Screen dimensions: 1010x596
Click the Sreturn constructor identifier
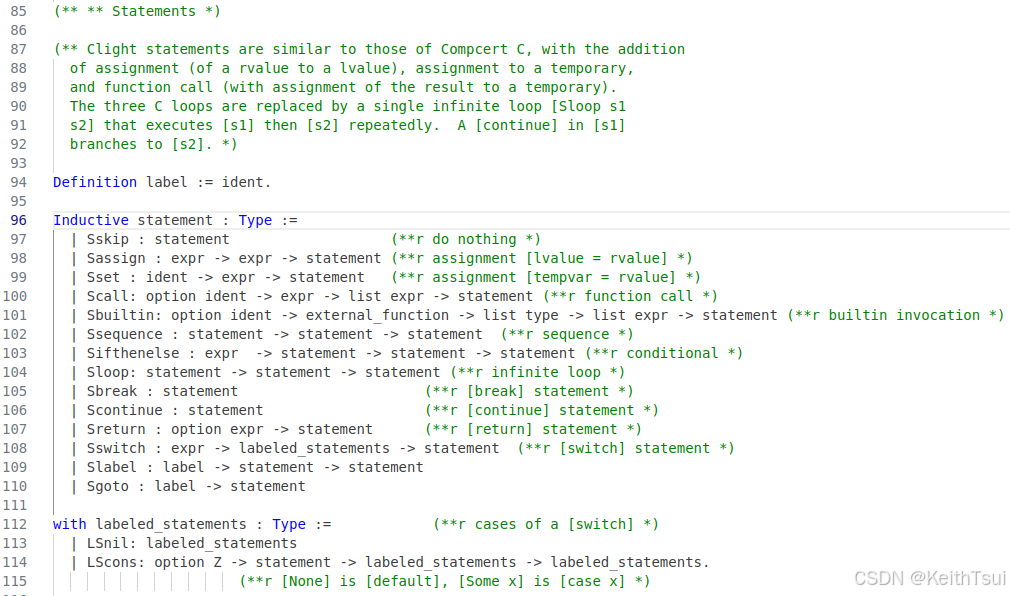(116, 429)
